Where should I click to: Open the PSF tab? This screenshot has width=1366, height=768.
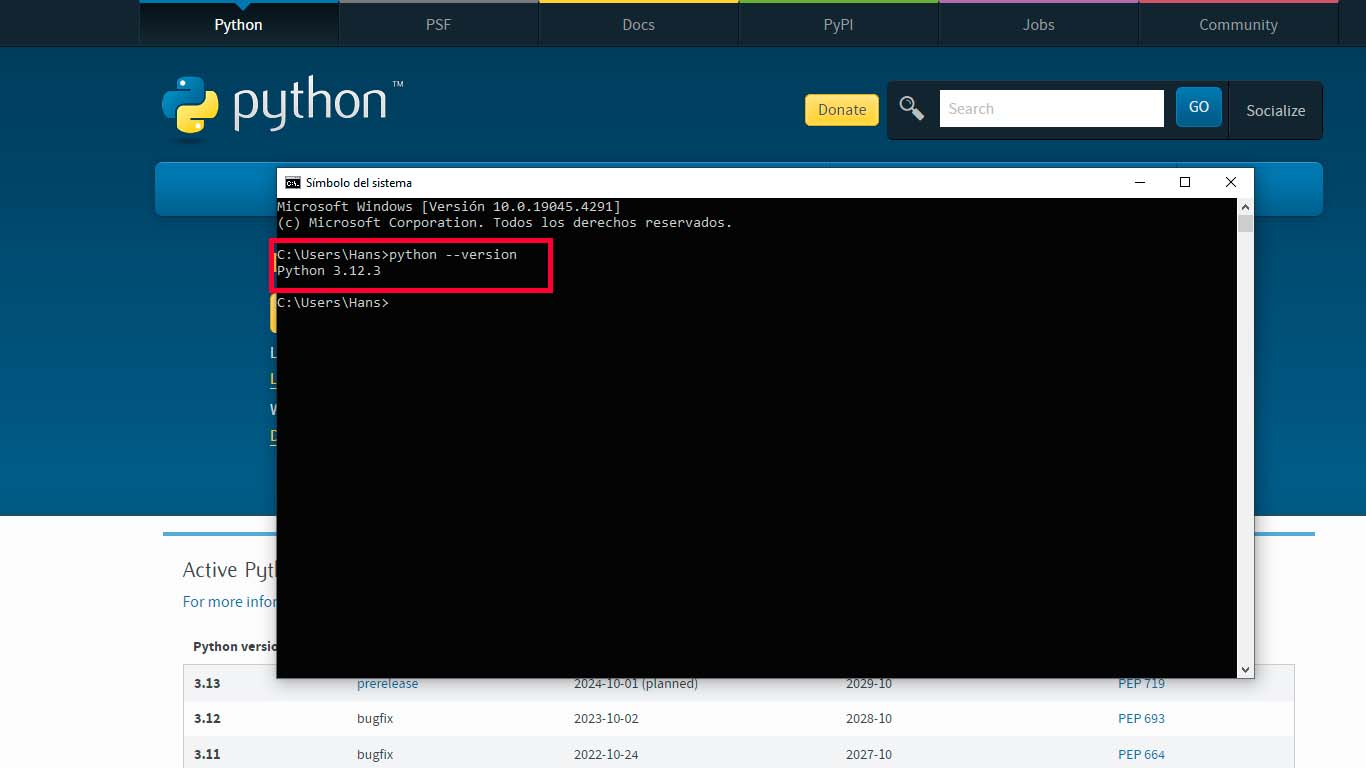[x=438, y=24]
